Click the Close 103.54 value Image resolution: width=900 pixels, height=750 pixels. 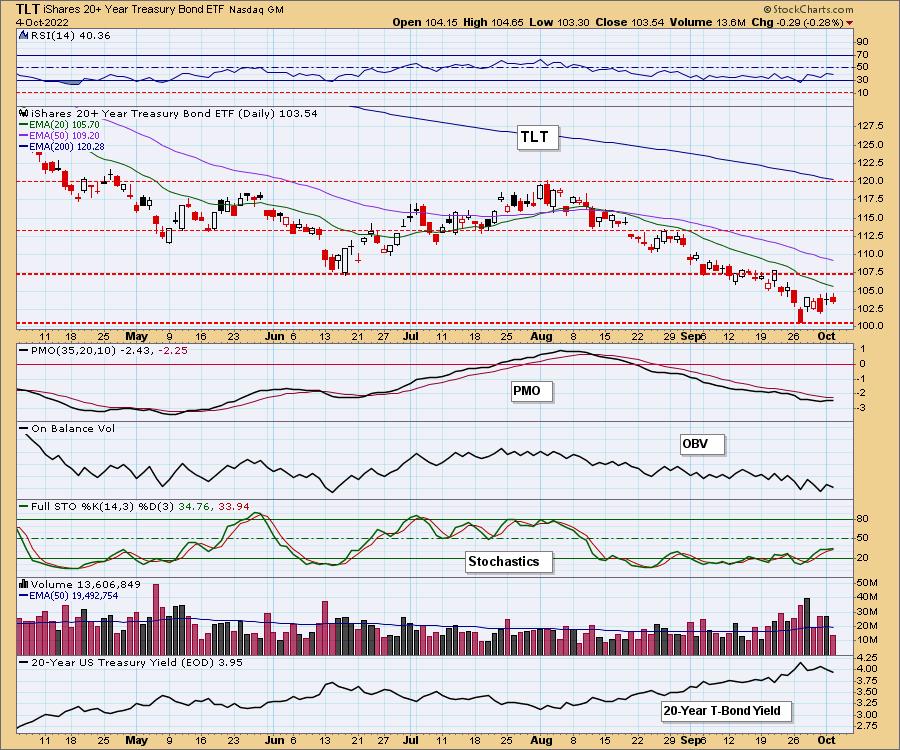[630, 22]
